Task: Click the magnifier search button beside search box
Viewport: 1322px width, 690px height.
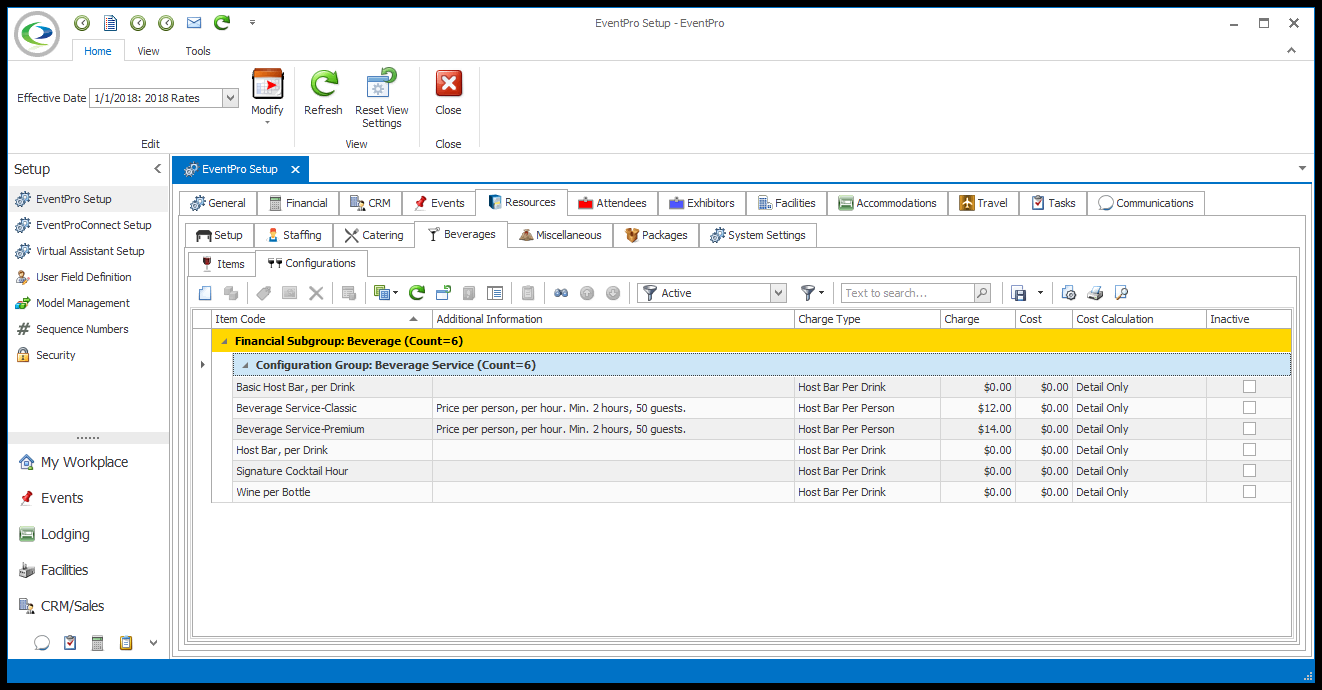Action: click(x=982, y=293)
